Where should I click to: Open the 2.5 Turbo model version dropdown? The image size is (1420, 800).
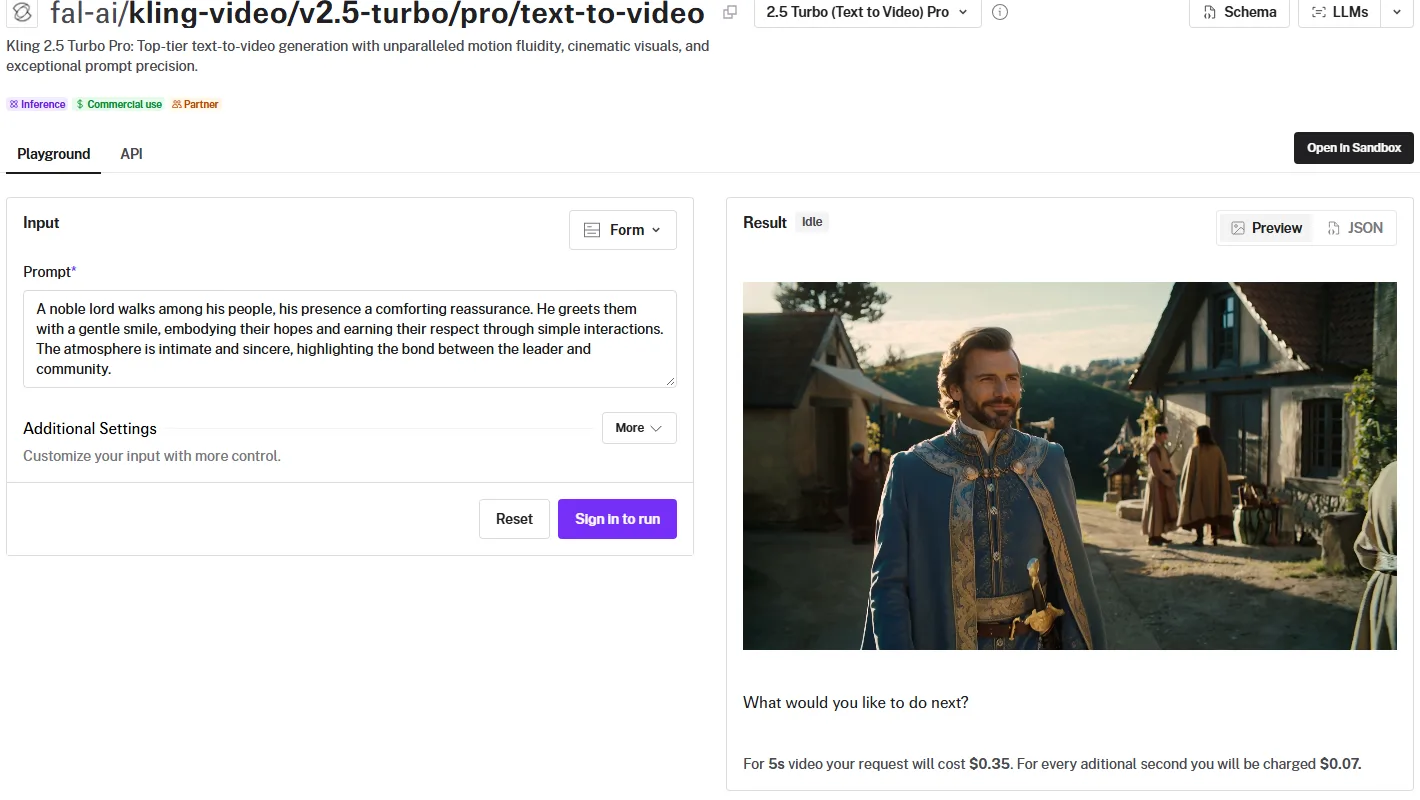tap(867, 13)
